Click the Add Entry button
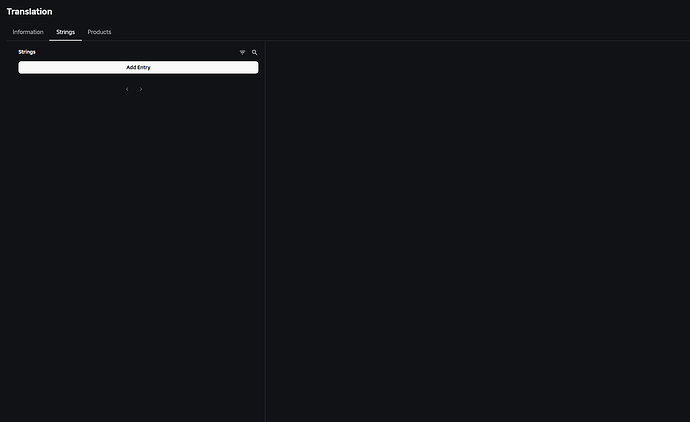 click(138, 67)
